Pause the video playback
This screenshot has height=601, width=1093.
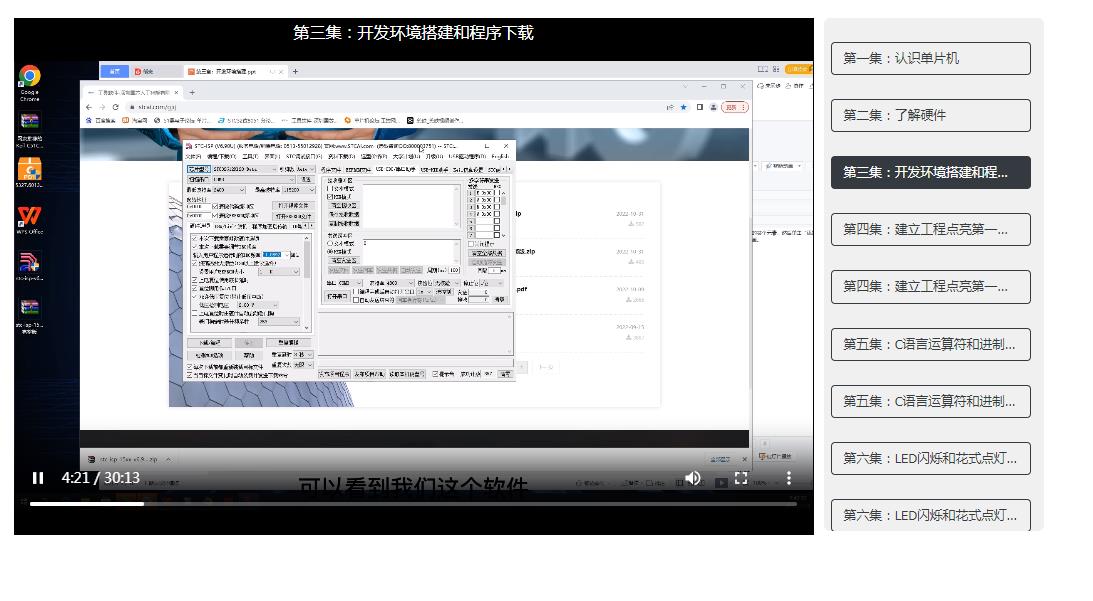pyautogui.click(x=38, y=478)
